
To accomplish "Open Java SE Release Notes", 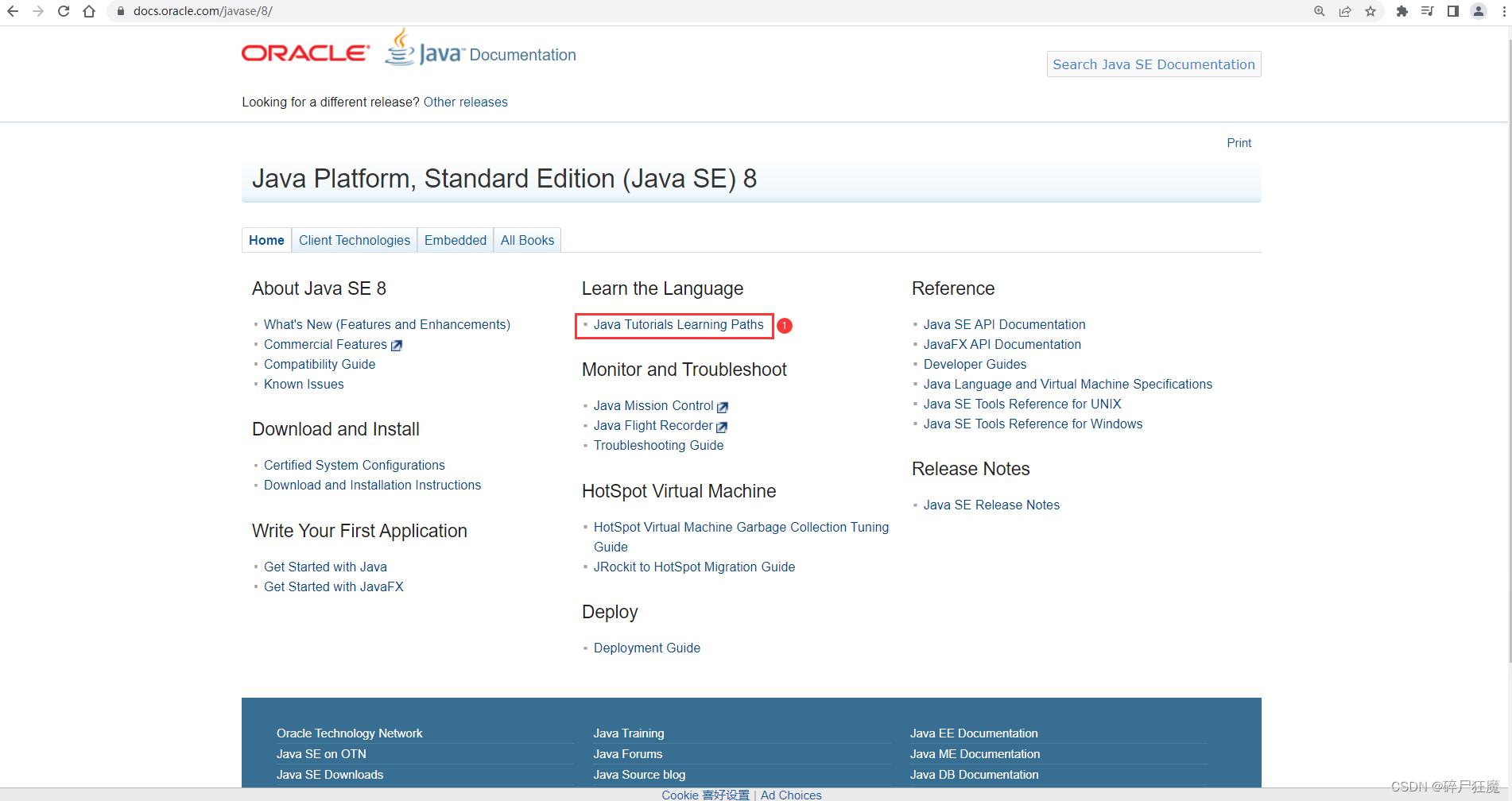I will click(991, 505).
